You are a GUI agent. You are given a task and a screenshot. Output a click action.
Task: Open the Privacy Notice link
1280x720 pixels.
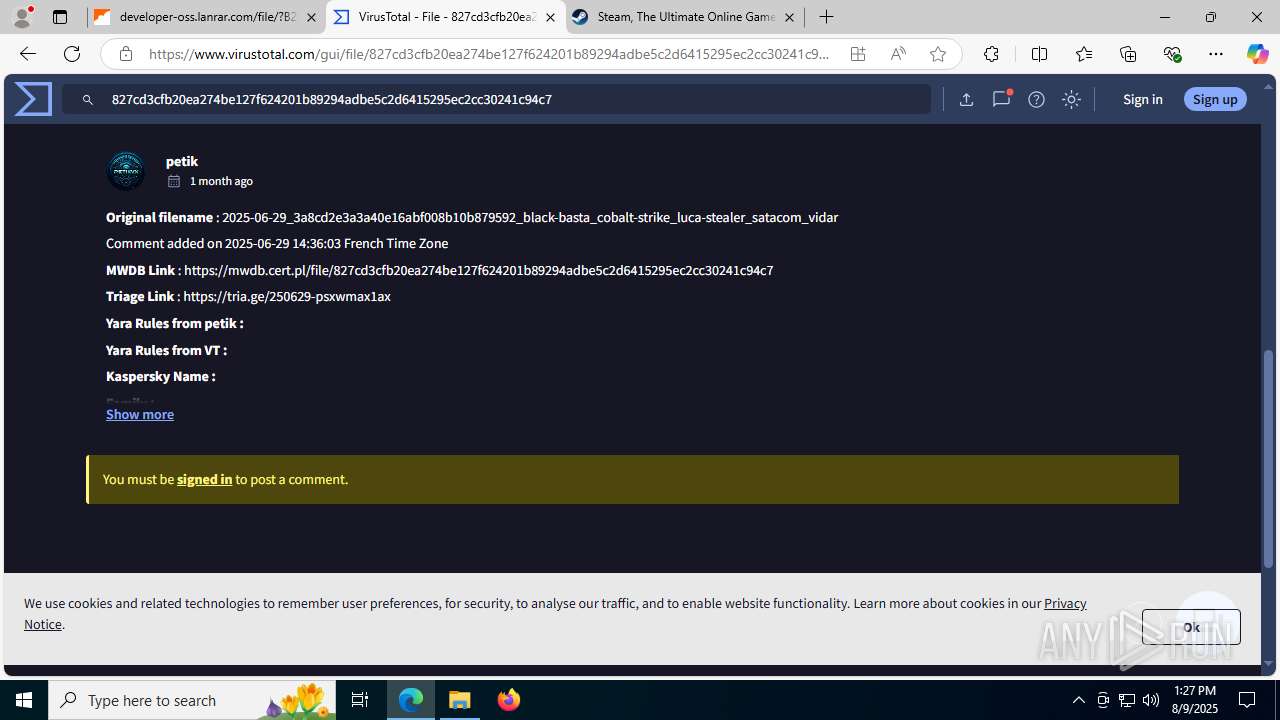(1065, 603)
